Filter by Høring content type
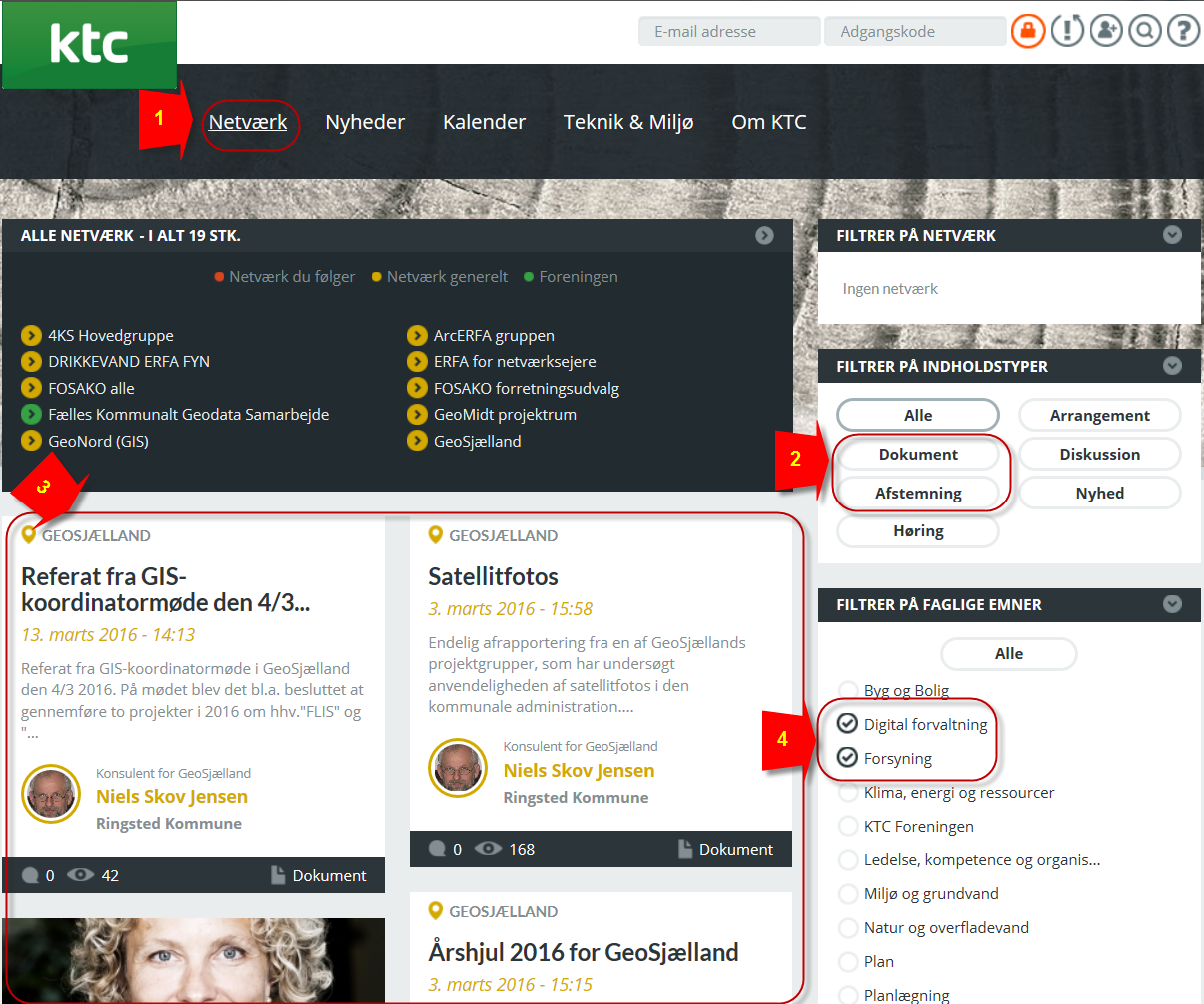This screenshot has width=1204, height=1004. pyautogui.click(x=918, y=531)
